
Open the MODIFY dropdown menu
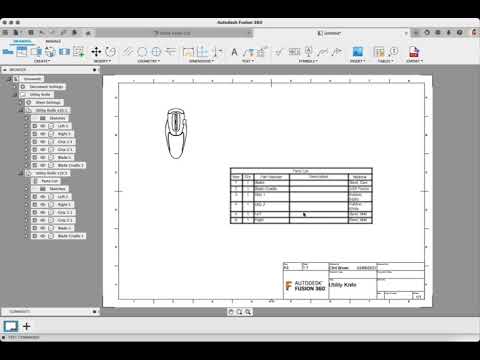click(x=102, y=61)
